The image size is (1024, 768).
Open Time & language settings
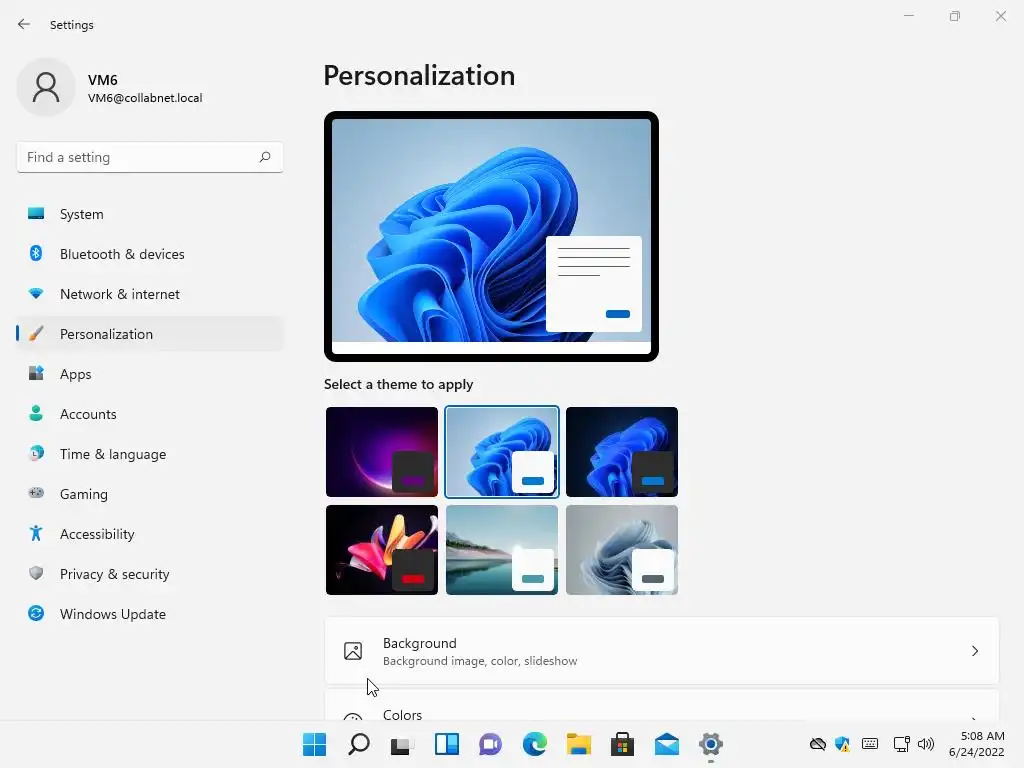(x=150, y=454)
